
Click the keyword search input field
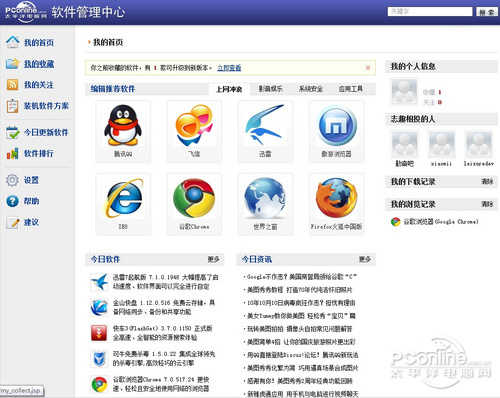point(430,12)
